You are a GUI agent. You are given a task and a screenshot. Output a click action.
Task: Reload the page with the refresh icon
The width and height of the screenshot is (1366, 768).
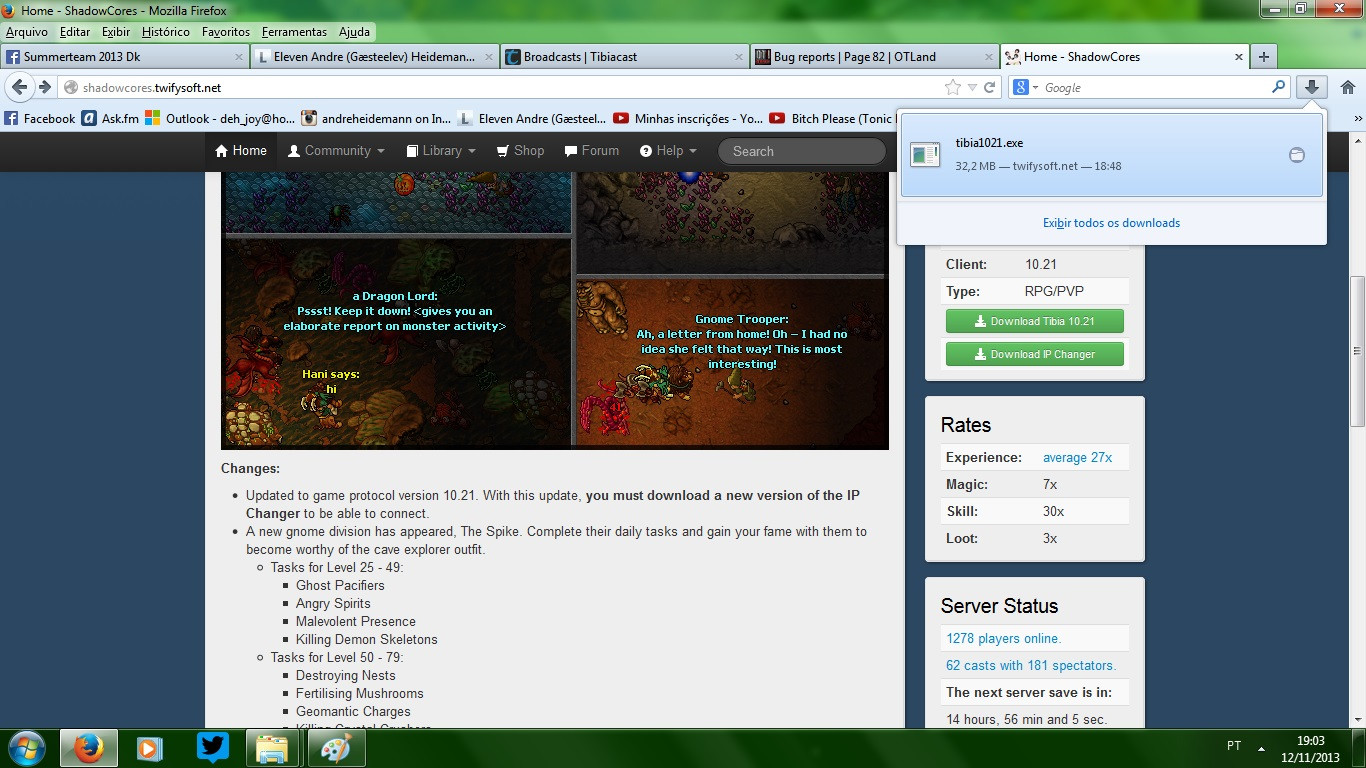[x=990, y=87]
